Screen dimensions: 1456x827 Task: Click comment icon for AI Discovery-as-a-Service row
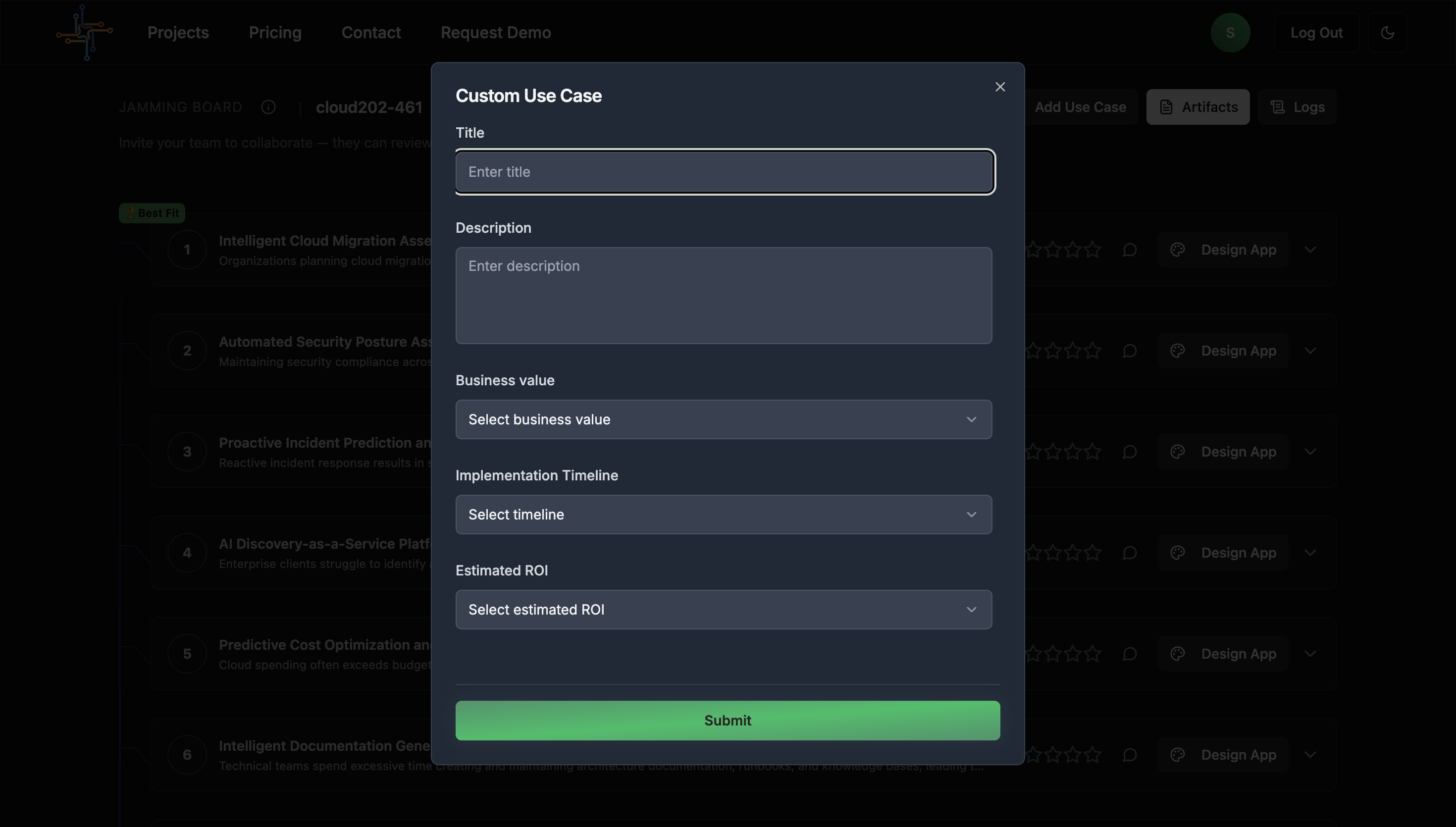tap(1130, 553)
